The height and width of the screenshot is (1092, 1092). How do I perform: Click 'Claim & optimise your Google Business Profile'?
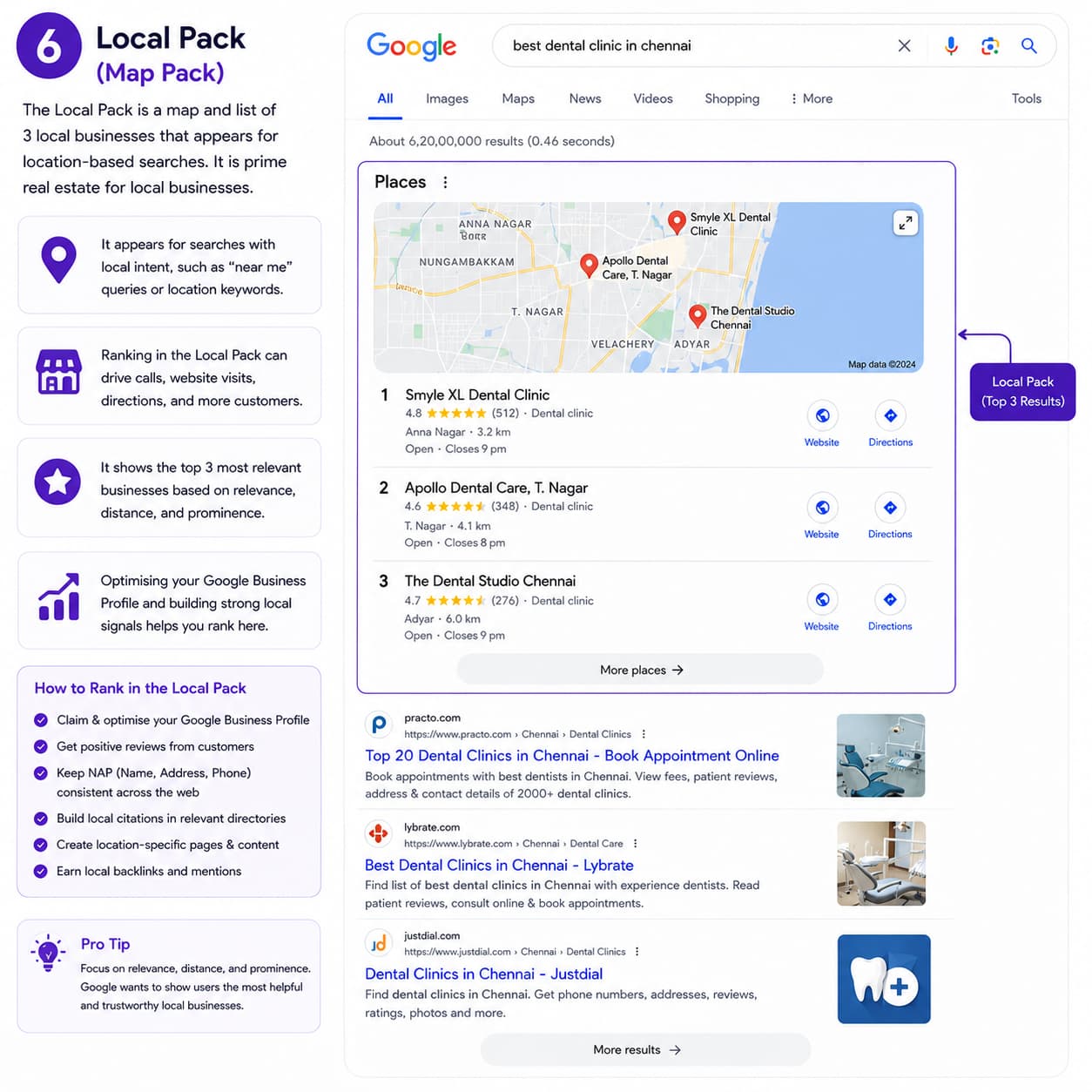coord(183,720)
